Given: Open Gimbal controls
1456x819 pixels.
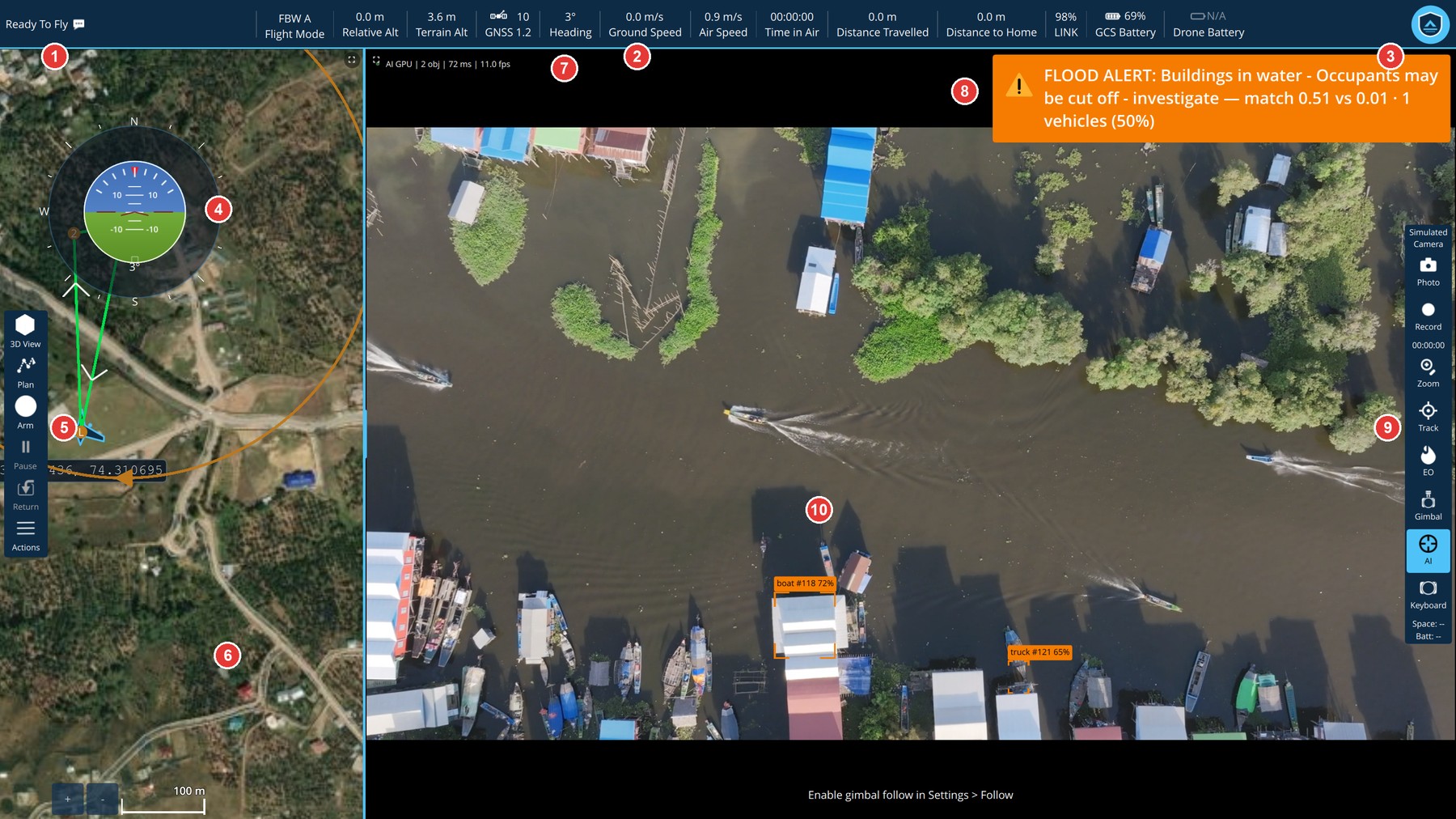Looking at the screenshot, I should [1428, 506].
